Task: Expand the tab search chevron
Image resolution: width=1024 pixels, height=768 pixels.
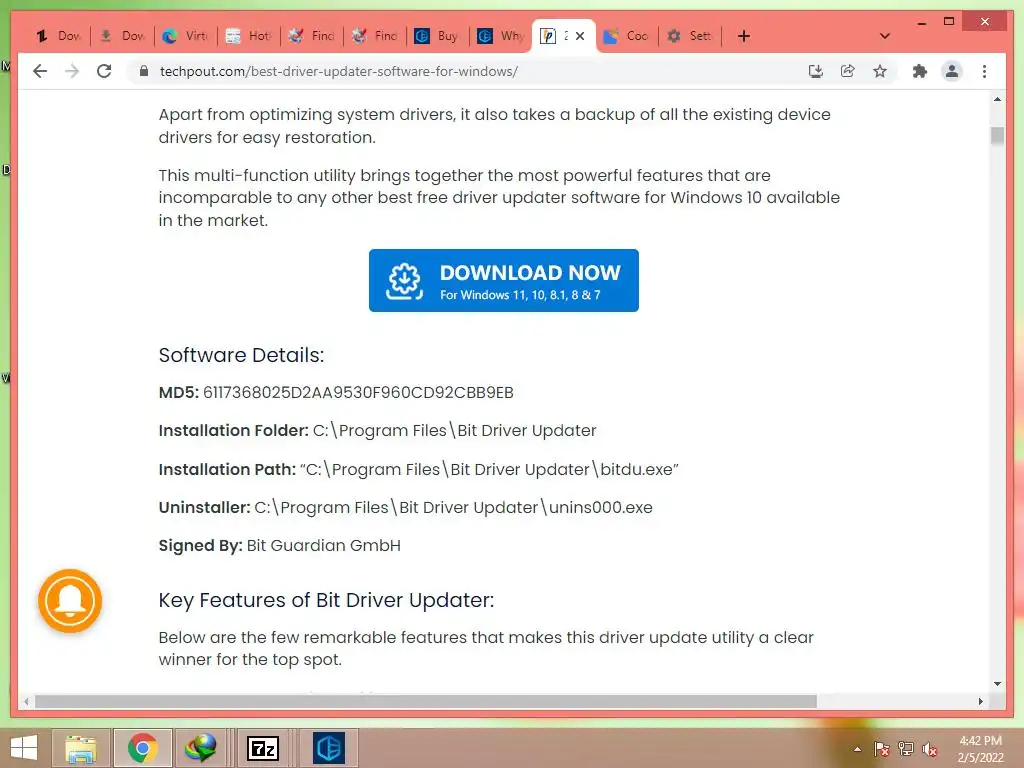Action: click(x=885, y=36)
